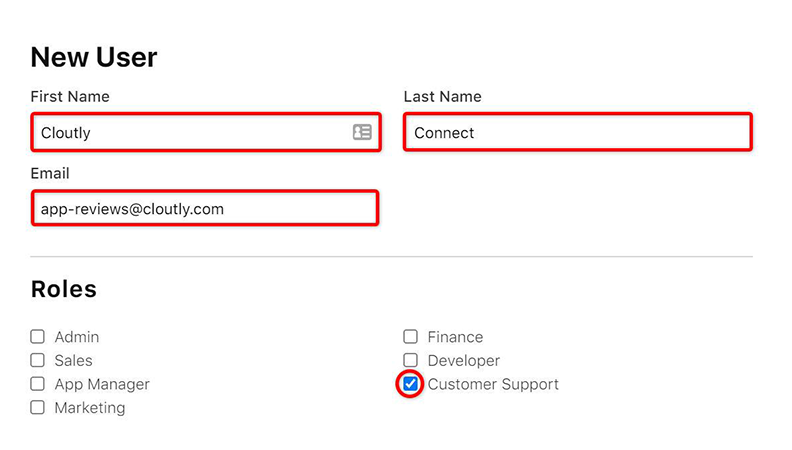Screen dimensions: 792x450
Task: Click the Sales label text
Action: click(74, 360)
